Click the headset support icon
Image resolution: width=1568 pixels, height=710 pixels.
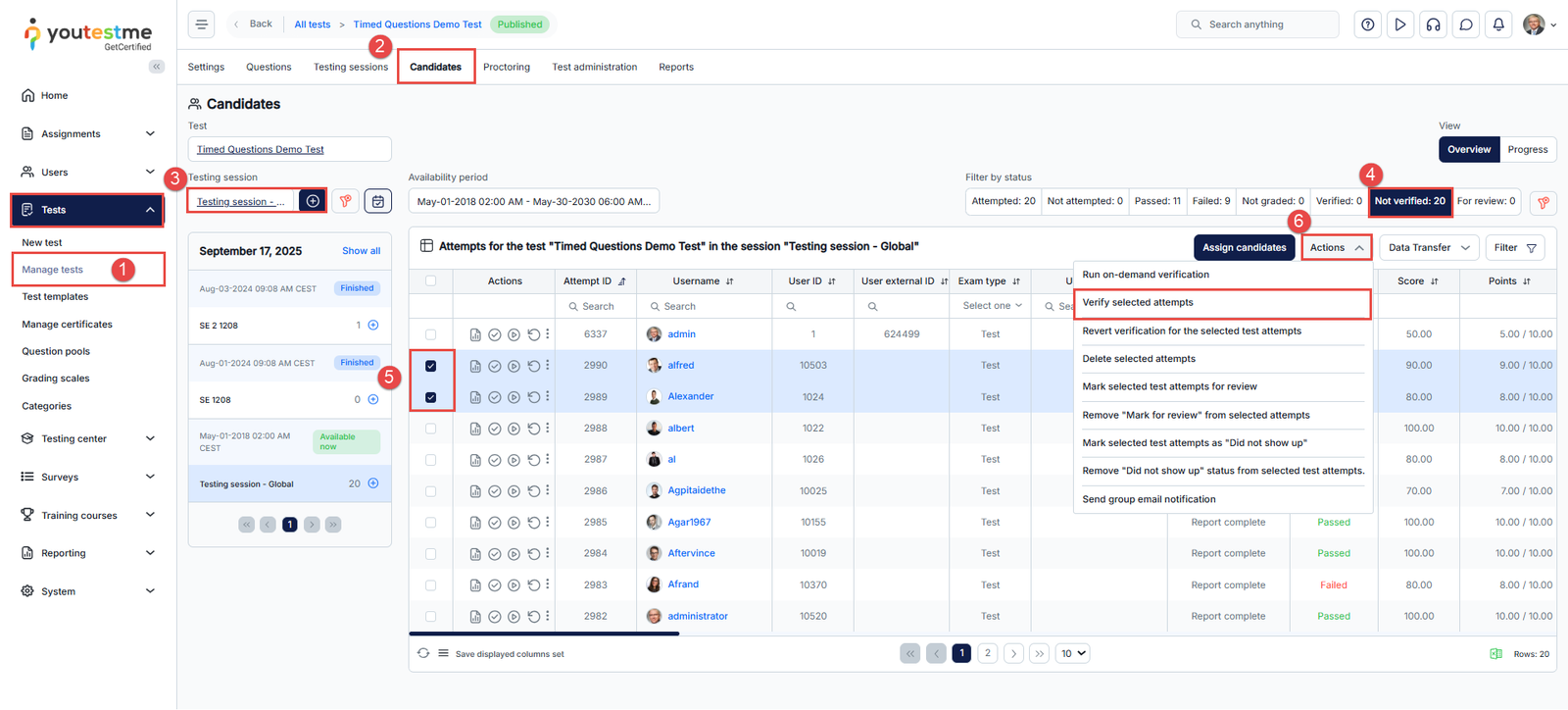pyautogui.click(x=1433, y=25)
